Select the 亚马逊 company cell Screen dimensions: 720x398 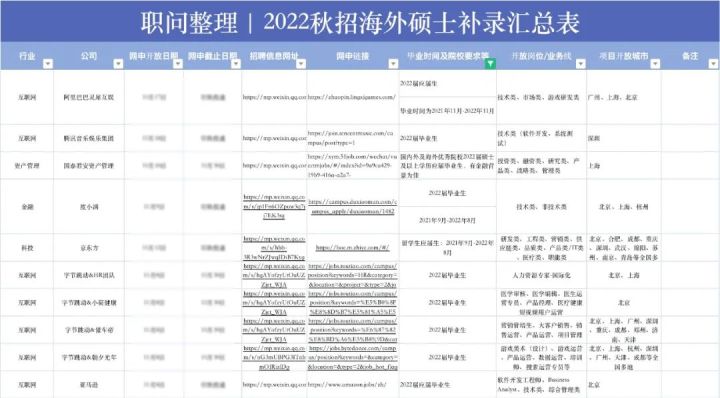pyautogui.click(x=89, y=385)
